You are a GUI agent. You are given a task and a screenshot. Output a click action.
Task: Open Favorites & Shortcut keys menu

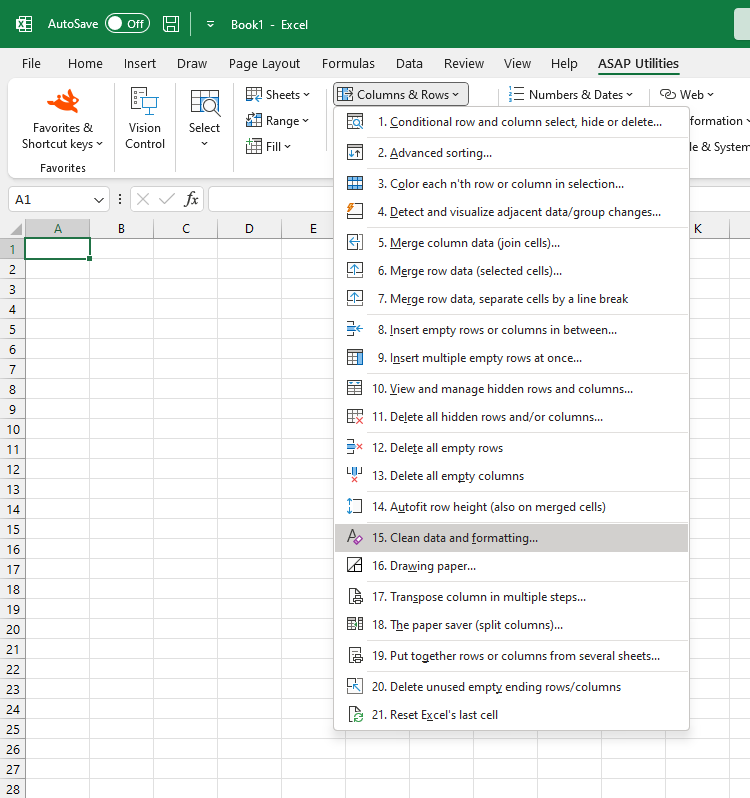point(63,120)
